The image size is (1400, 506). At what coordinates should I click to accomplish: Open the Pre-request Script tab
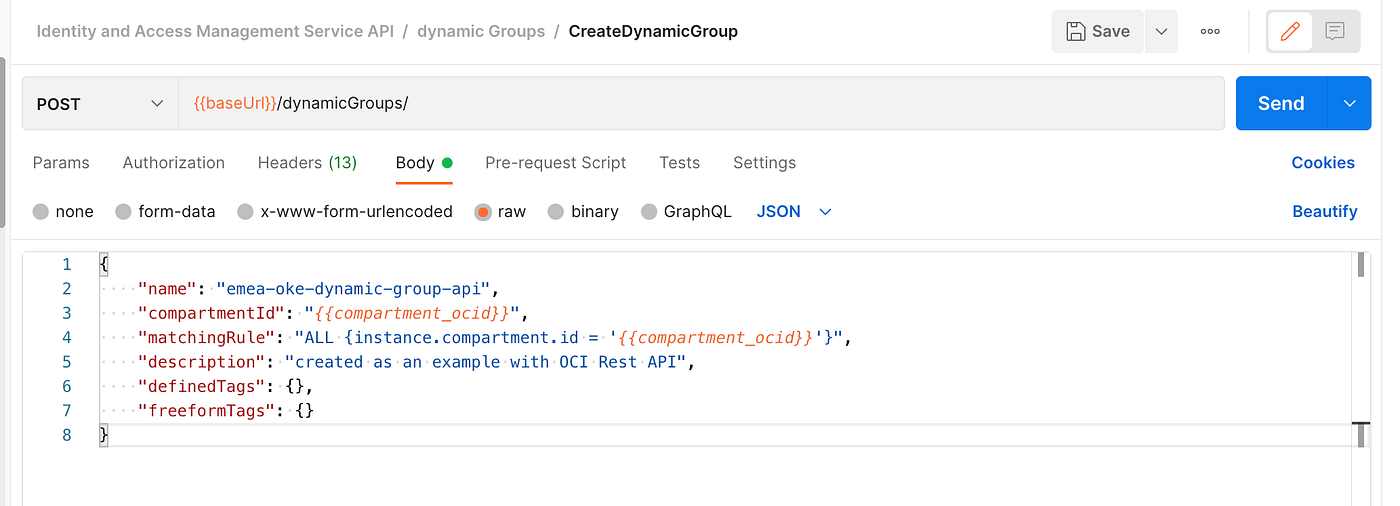coord(555,163)
